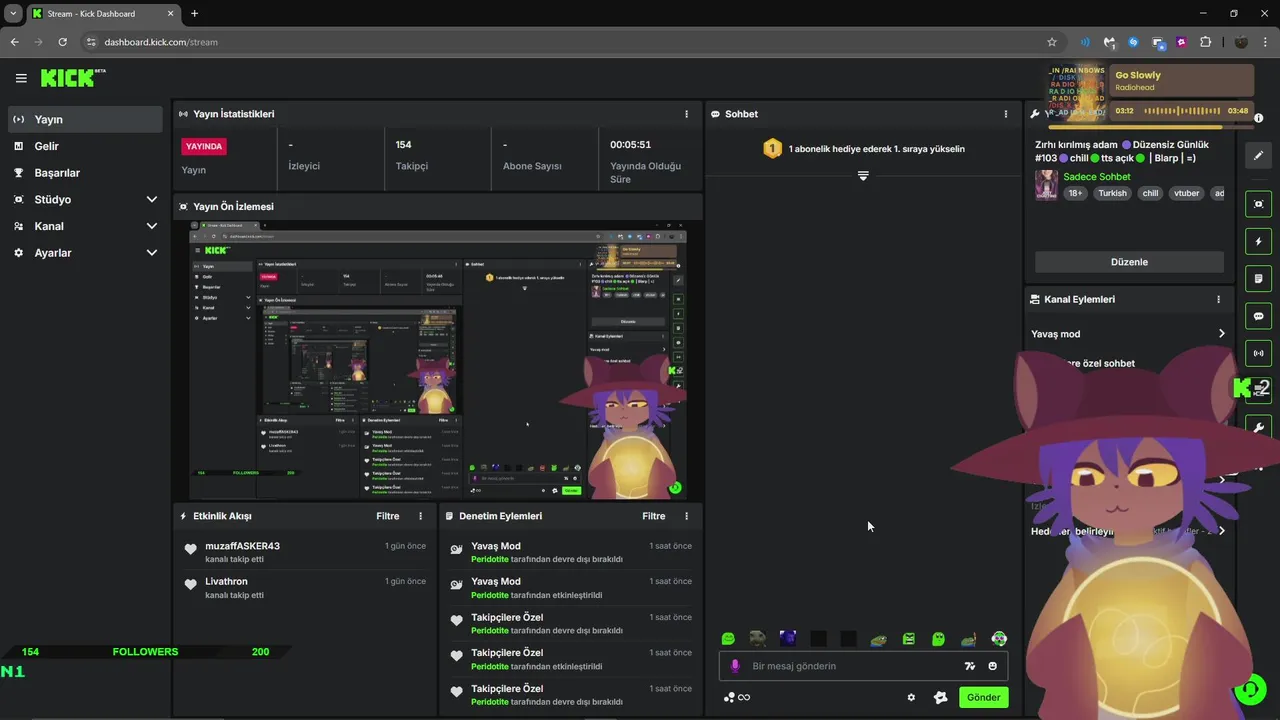Click the Turkish tag
Viewport: 1280px width, 720px height.
pyautogui.click(x=1112, y=193)
